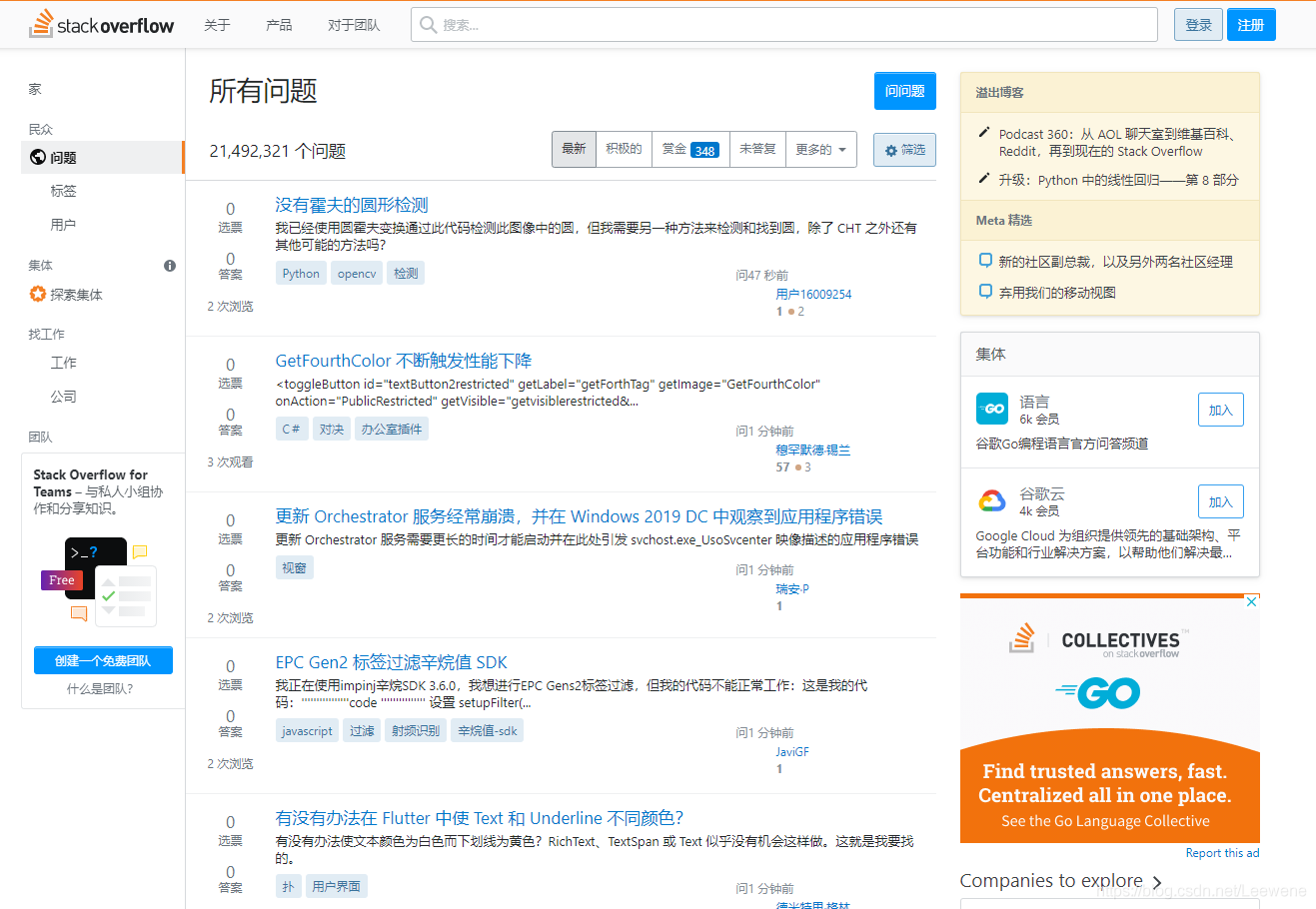The width and height of the screenshot is (1316, 909).
Task: Click pencil icon beside Python 线性回归 post
Action: tap(984, 178)
